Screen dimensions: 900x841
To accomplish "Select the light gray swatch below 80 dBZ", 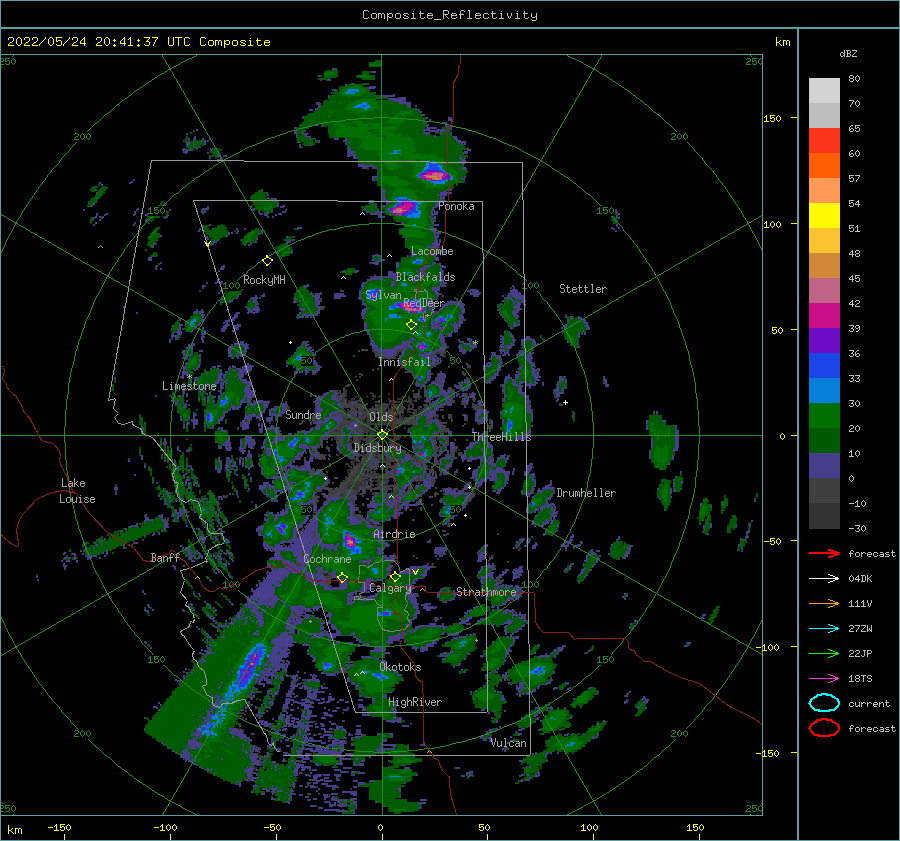I will coord(824,91).
